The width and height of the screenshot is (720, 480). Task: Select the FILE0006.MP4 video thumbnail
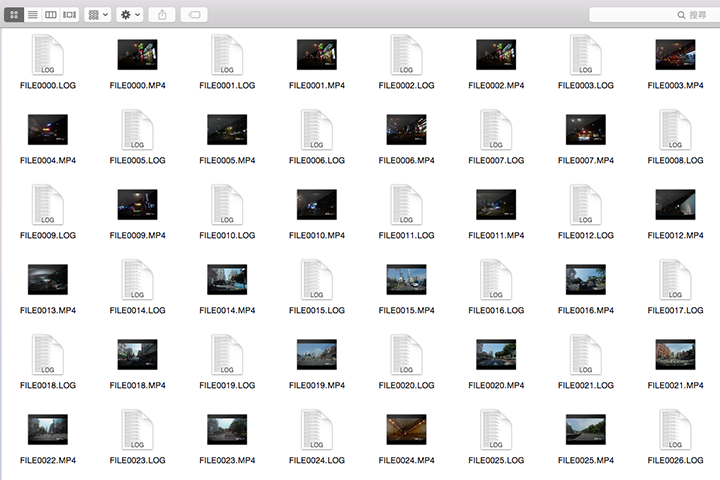click(x=406, y=130)
